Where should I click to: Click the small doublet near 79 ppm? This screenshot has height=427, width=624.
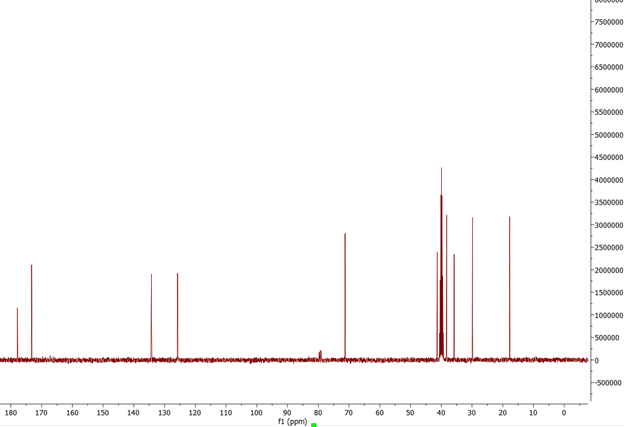pos(320,355)
